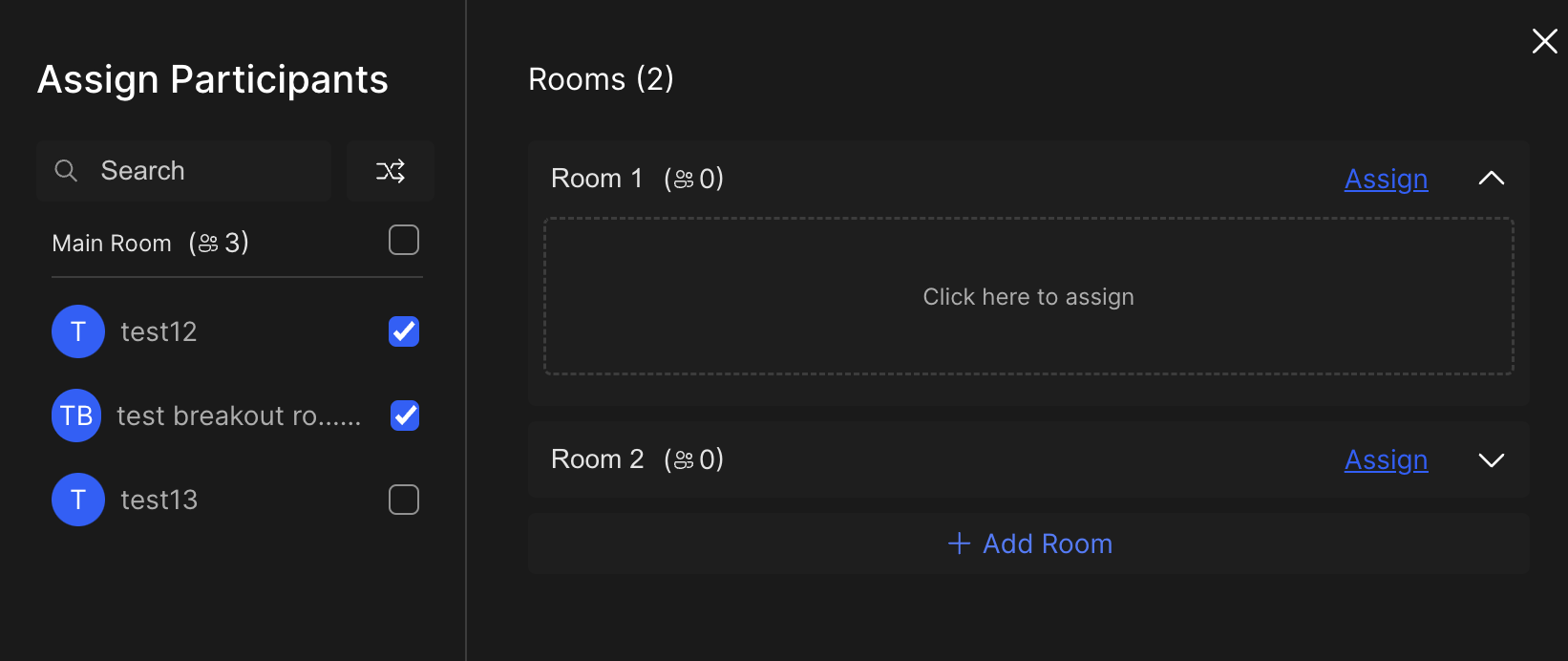This screenshot has height=661, width=1568.
Task: Collapse the Room 1 section
Action: tap(1492, 178)
